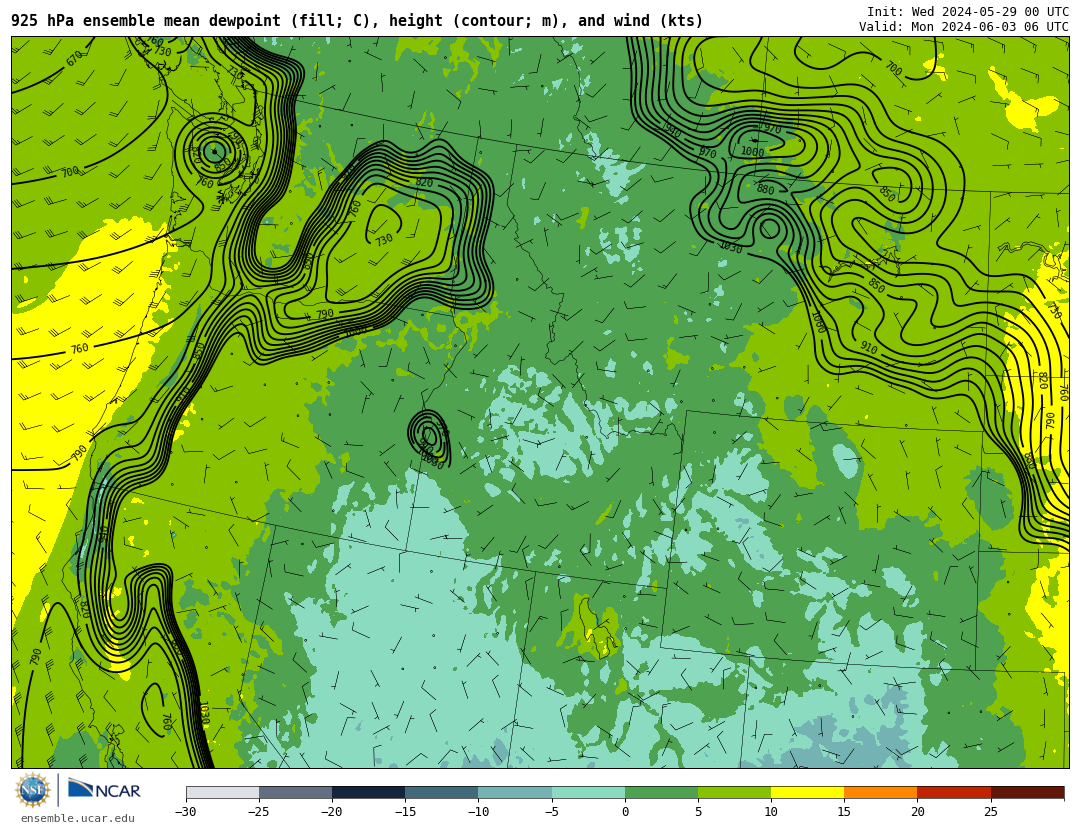Click the colorbar tick label -25
Image resolution: width=1080 pixels, height=831 pixels.
pyautogui.click(x=258, y=812)
